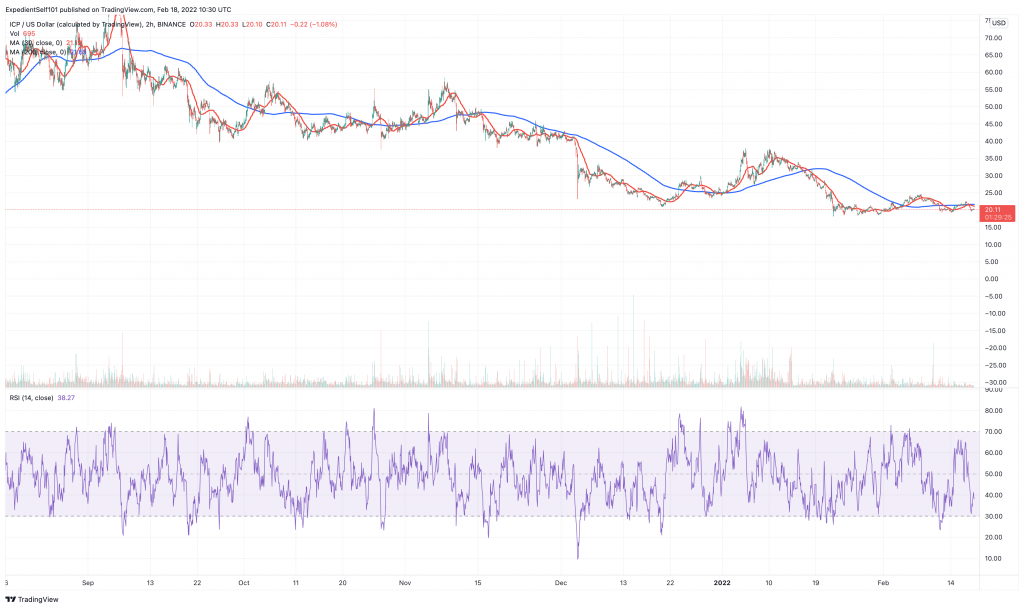This screenshot has height=609, width=1024.
Task: Click the MA (200, close, 0) legend
Action: point(47,52)
